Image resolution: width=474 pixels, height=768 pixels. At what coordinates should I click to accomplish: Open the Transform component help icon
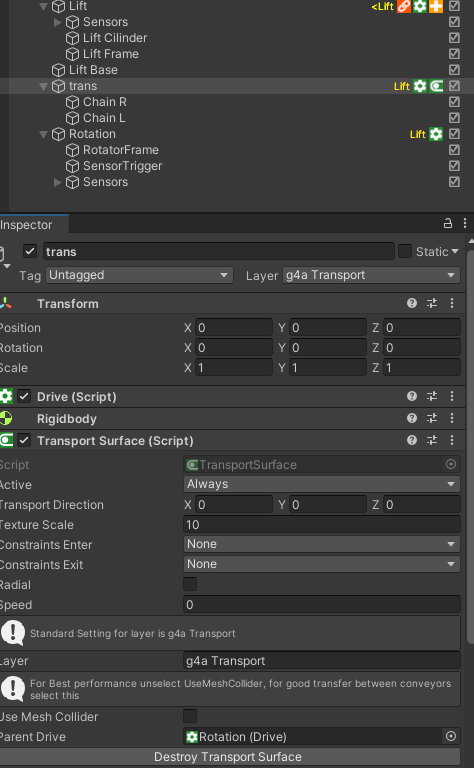point(412,303)
